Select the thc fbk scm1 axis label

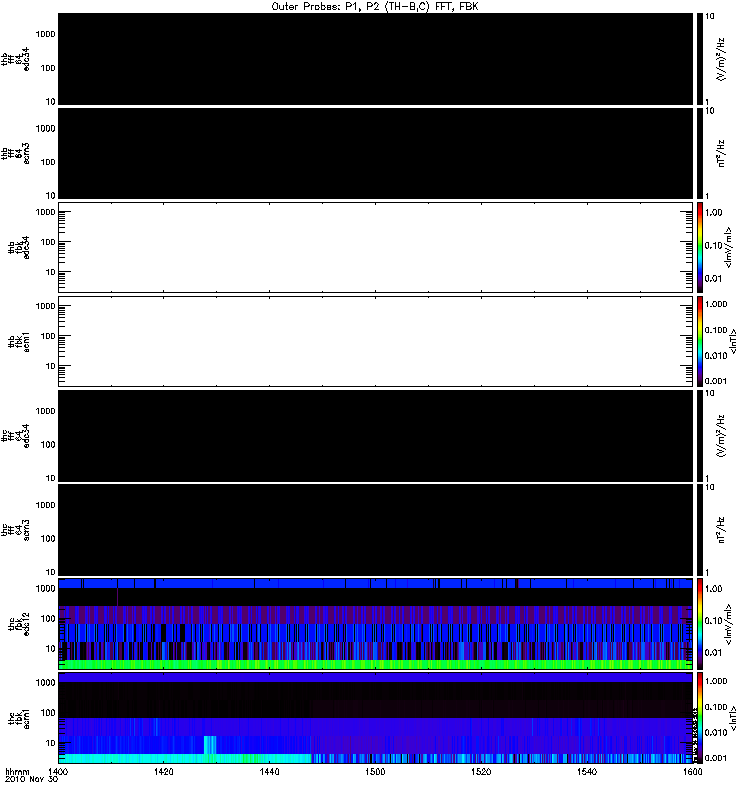[19, 718]
